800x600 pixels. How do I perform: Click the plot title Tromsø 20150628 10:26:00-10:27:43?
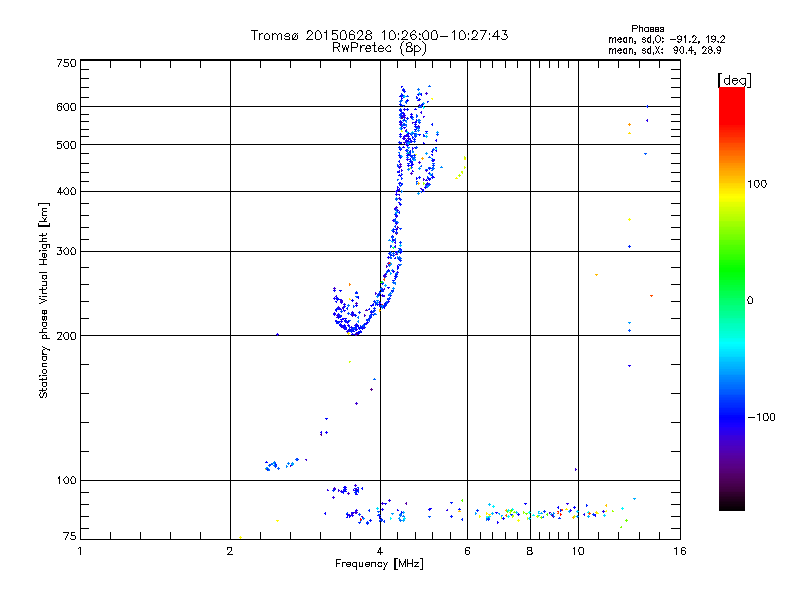tap(379, 35)
